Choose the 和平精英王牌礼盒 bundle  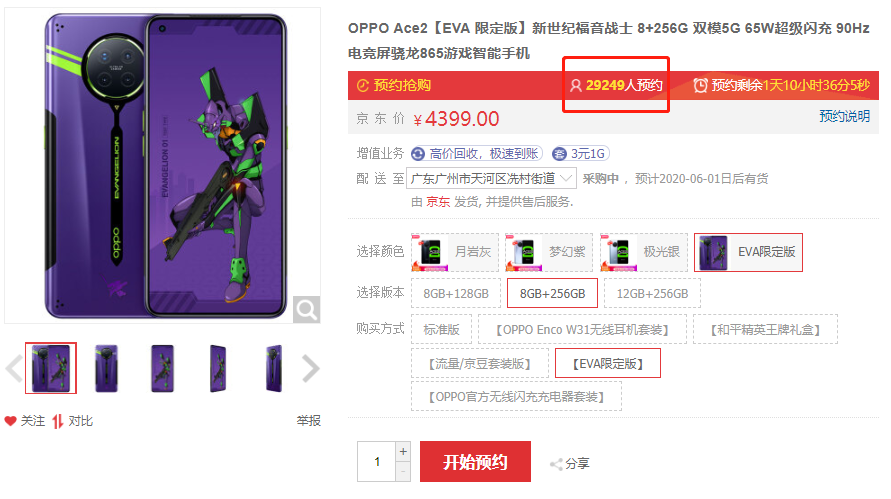click(x=765, y=329)
